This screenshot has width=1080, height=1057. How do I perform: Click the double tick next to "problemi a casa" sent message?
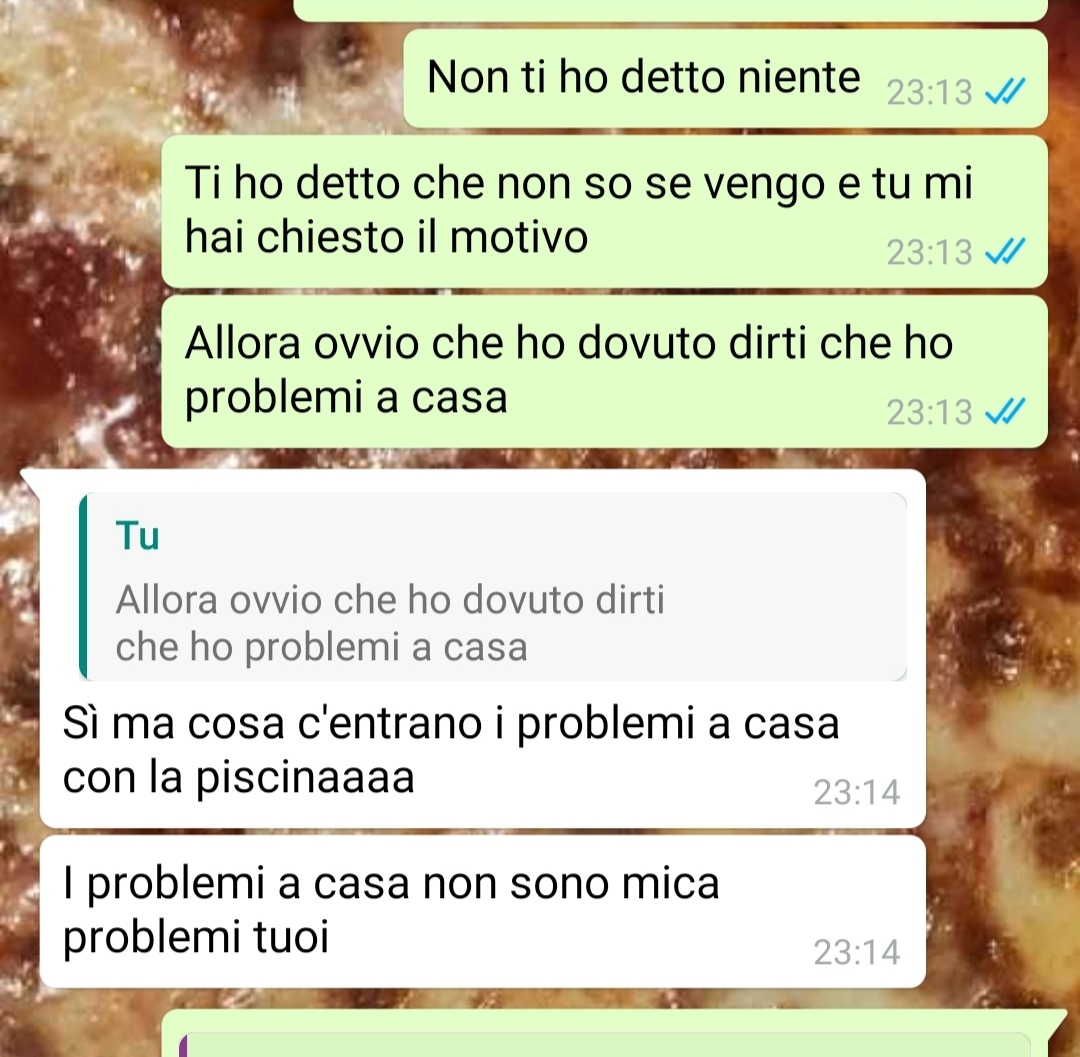(1005, 411)
